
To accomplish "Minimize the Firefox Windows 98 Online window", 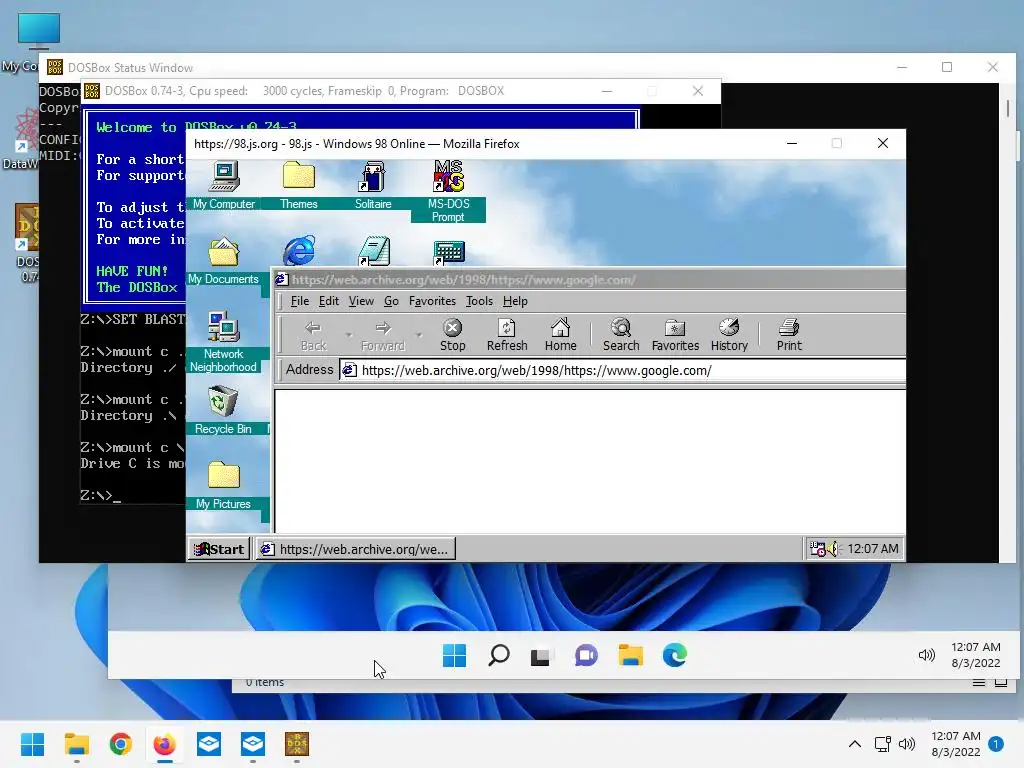I will pyautogui.click(x=792, y=144).
